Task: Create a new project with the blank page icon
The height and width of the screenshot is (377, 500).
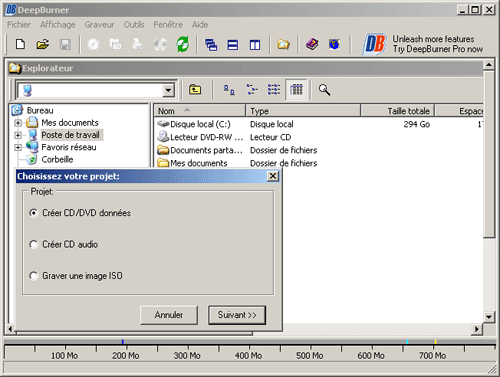Action: [21, 44]
